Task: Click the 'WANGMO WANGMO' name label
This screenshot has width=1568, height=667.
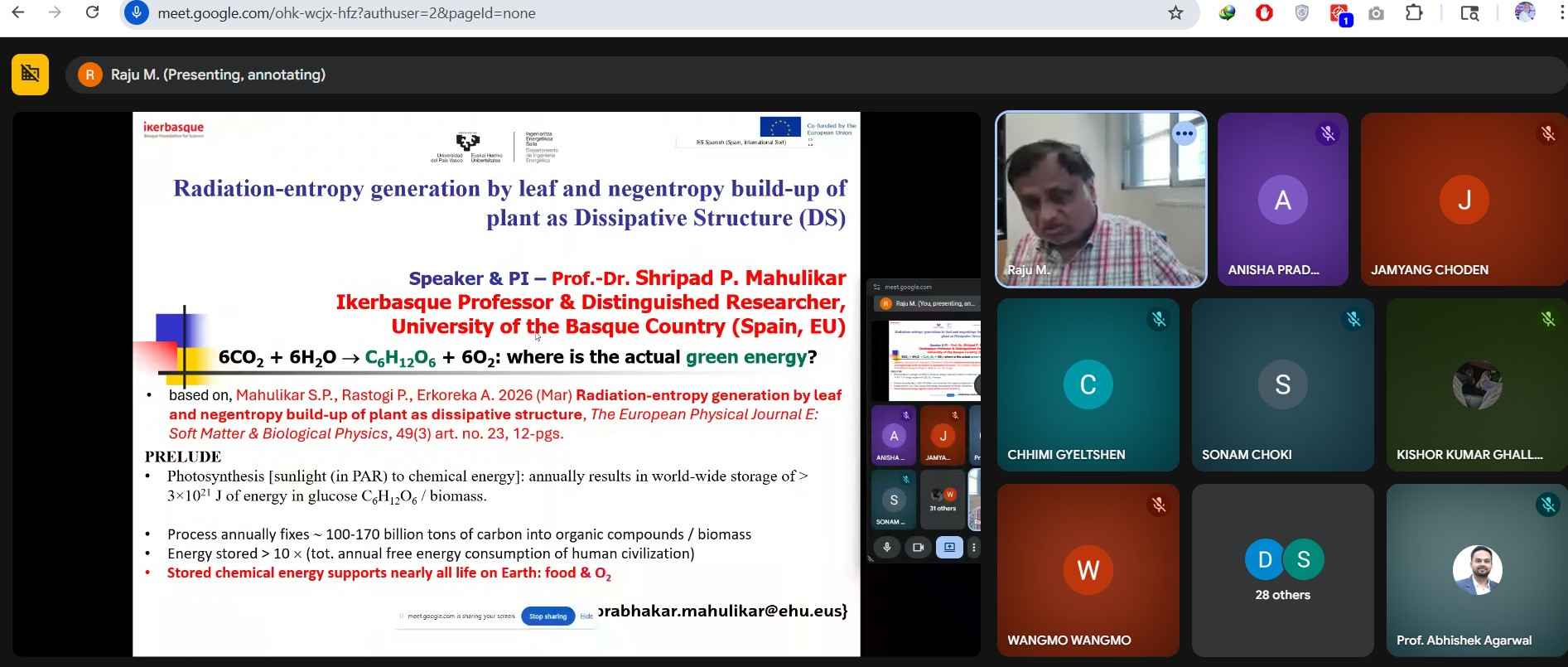Action: 1069,640
